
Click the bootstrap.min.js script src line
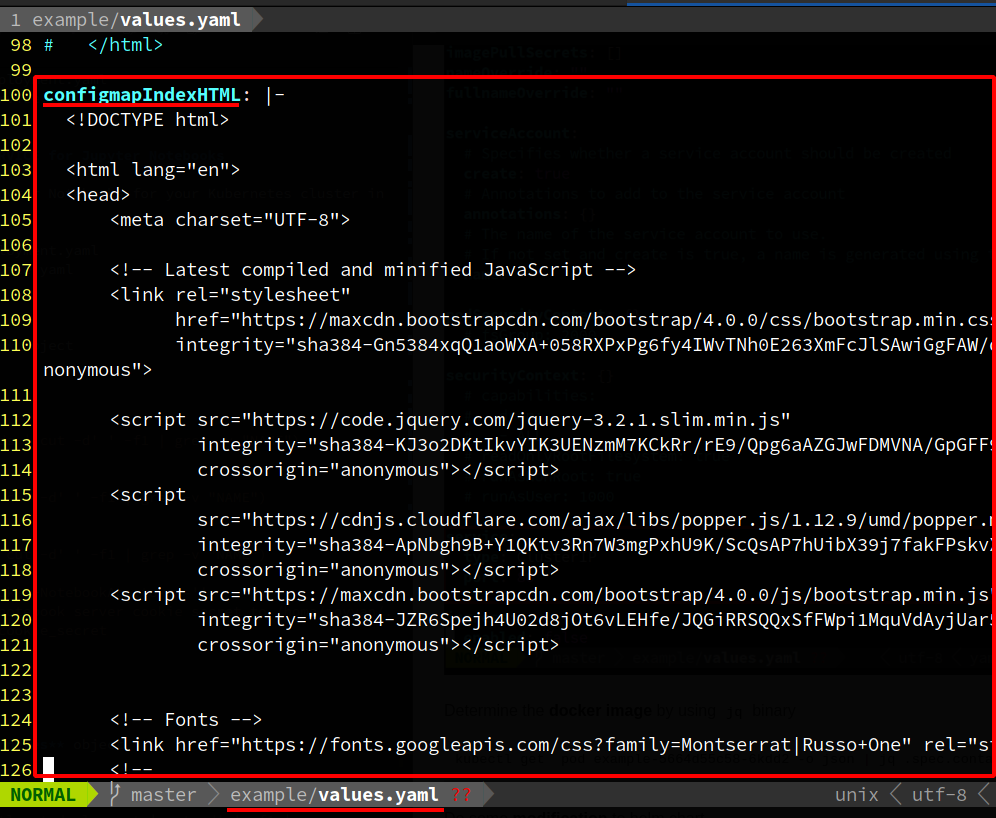tap(552, 595)
